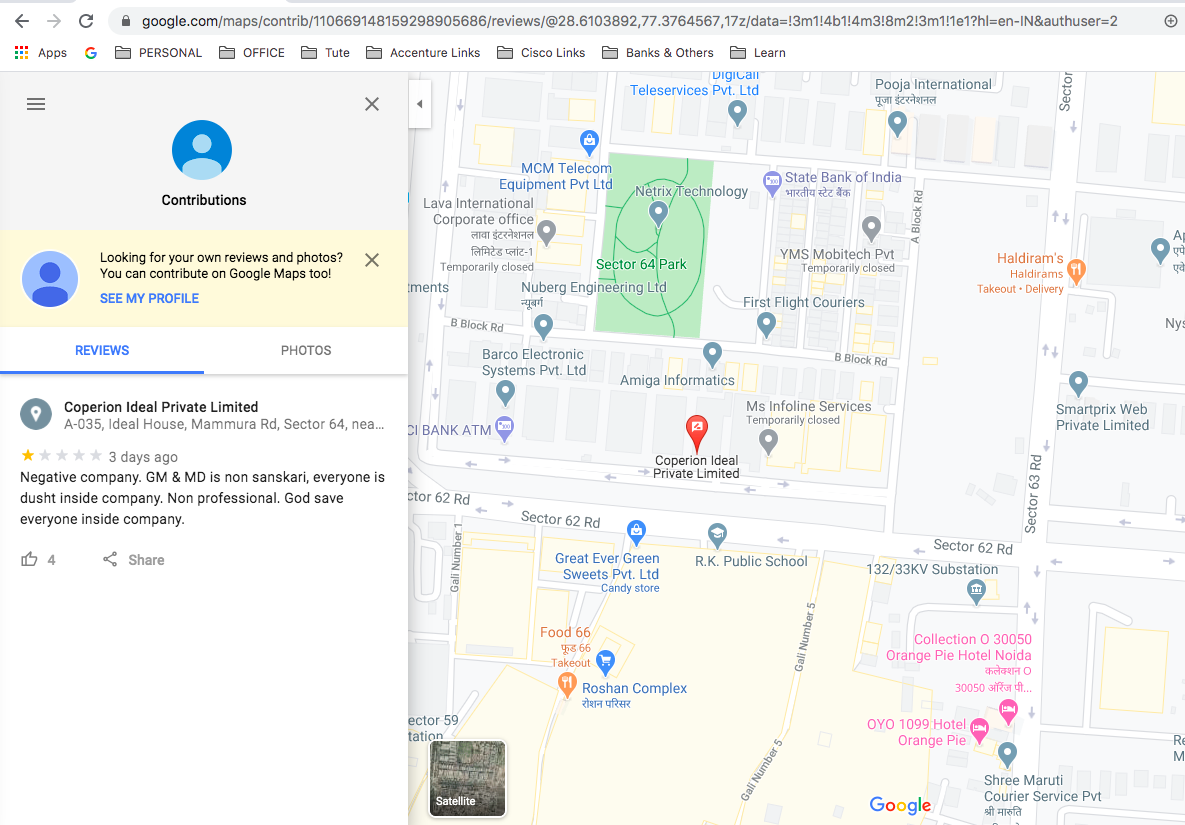1185x825 pixels.
Task: Click the Collection O 30050 hotel marker
Action: 1008,710
